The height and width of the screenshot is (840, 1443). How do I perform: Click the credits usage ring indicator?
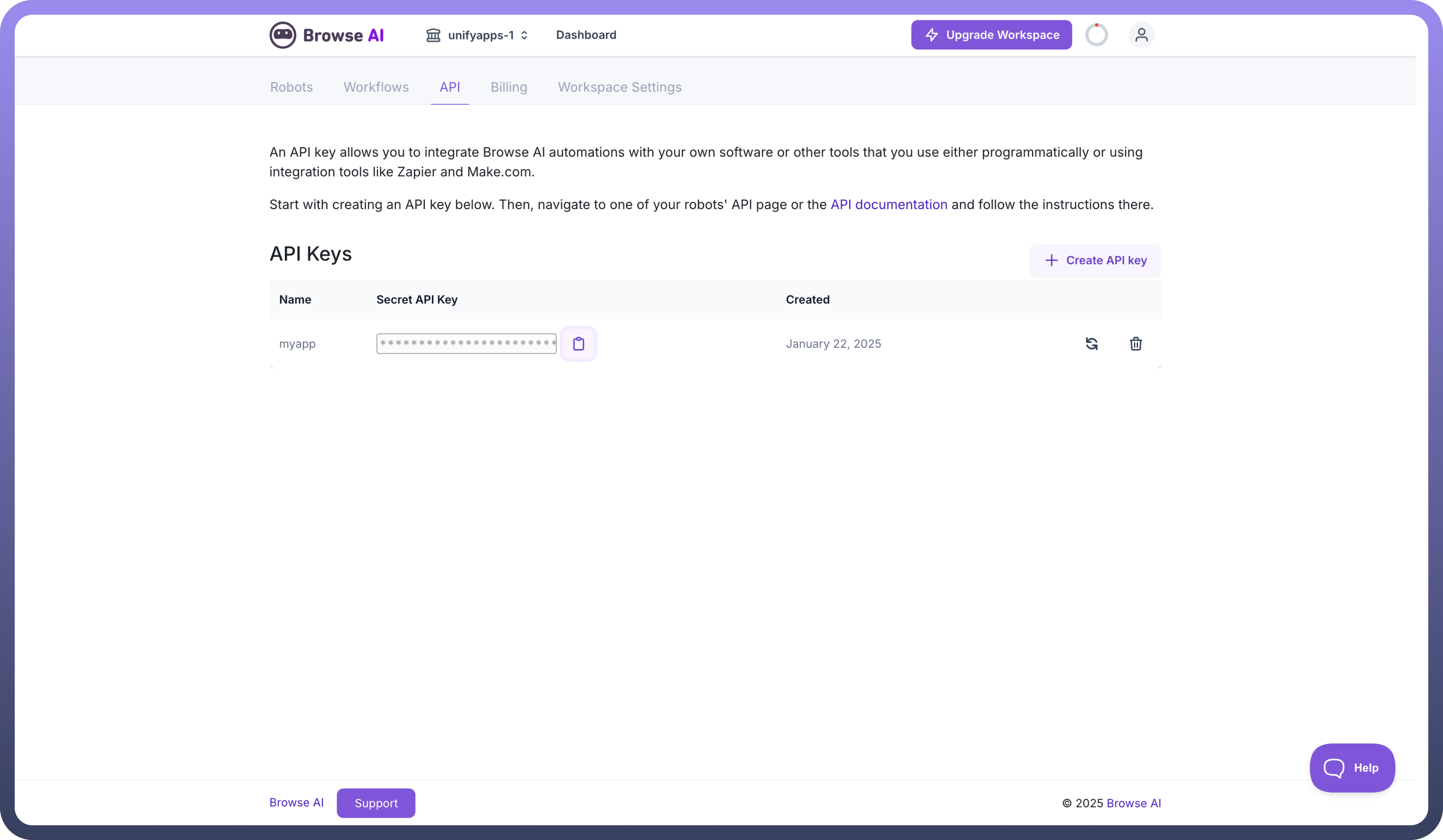click(1096, 35)
